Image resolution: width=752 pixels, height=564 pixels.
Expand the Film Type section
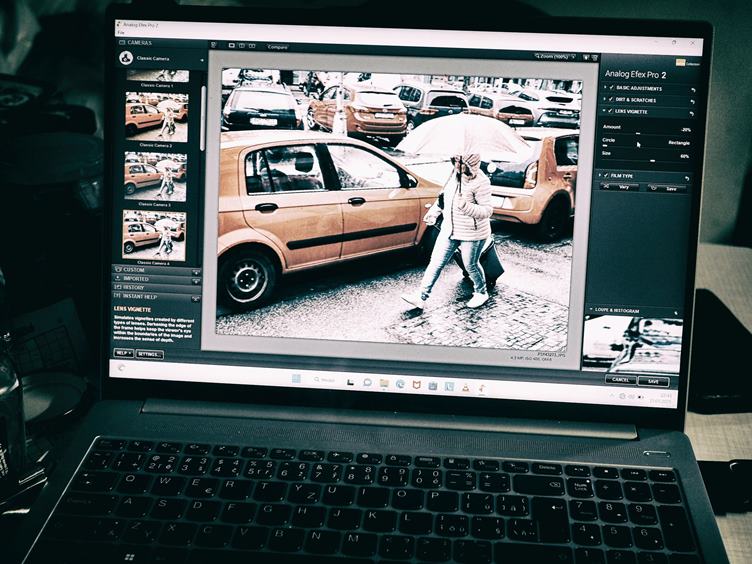(600, 176)
